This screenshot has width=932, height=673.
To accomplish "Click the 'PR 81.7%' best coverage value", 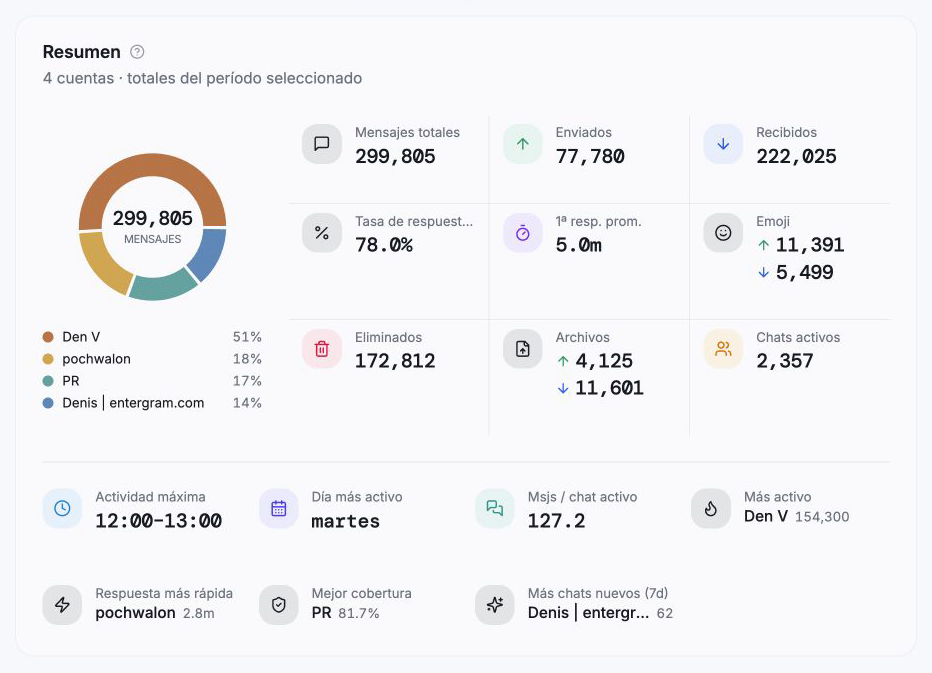I will point(345,613).
